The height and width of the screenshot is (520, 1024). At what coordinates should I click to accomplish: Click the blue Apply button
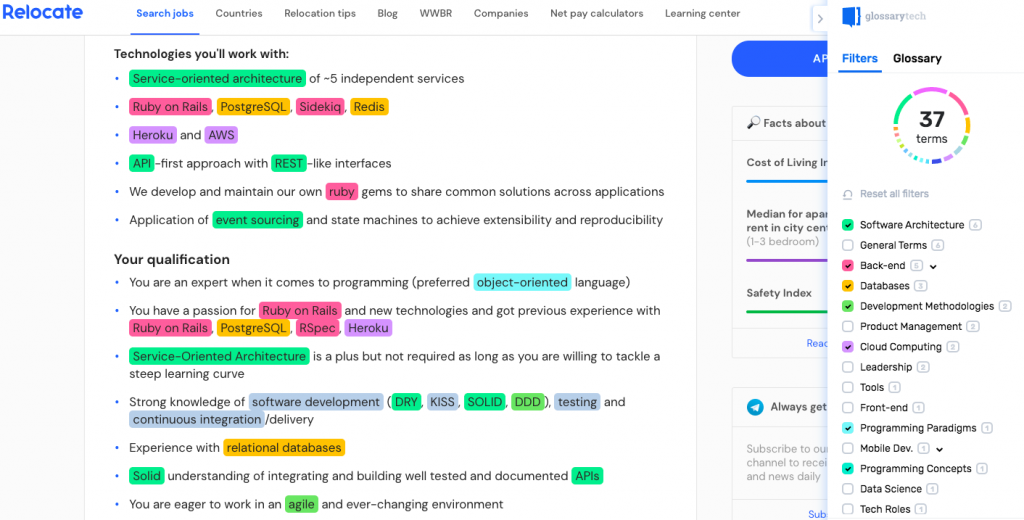[780, 59]
